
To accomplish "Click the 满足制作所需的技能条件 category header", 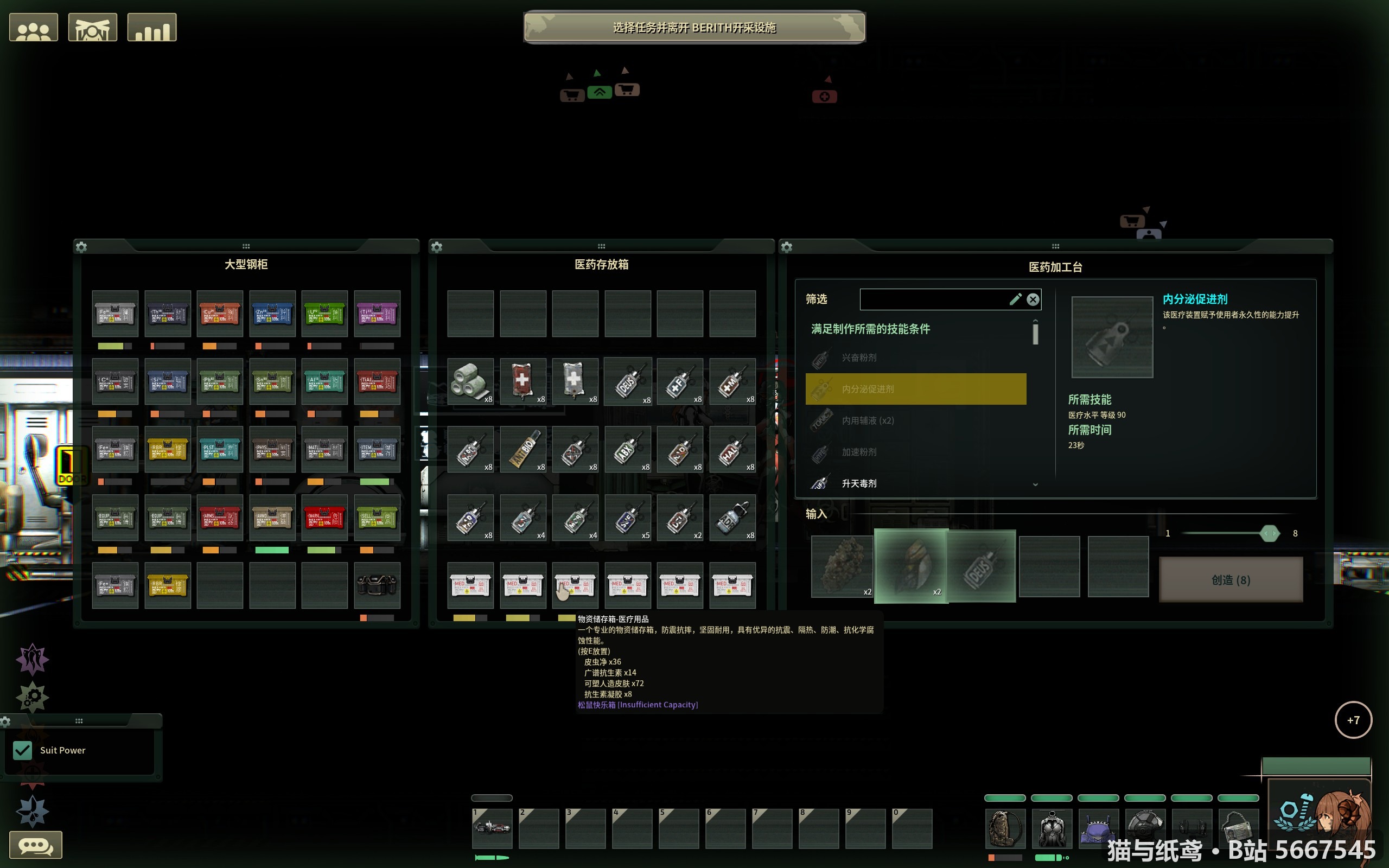I will click(870, 329).
